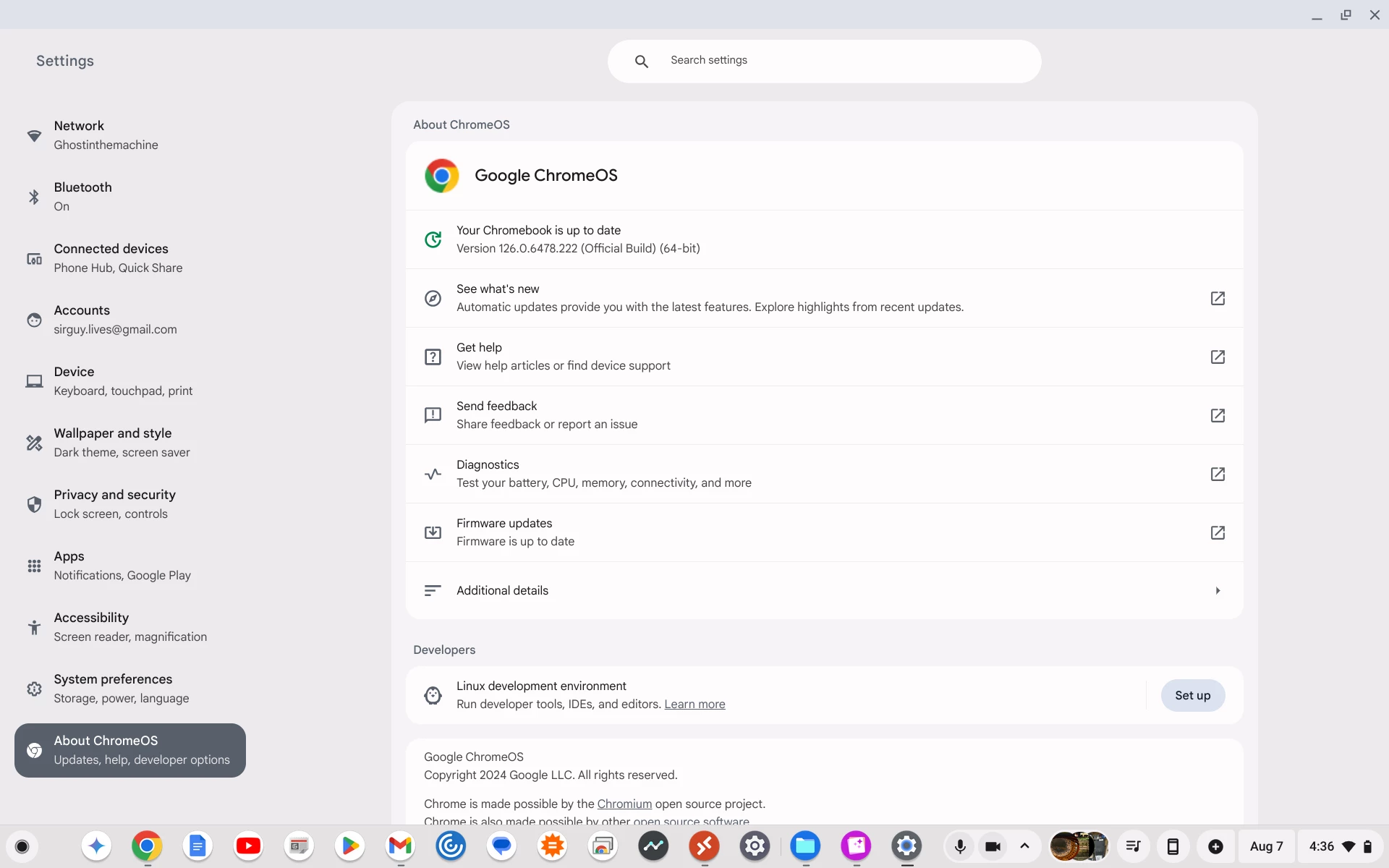
Task: Click the Chromium project link
Action: pos(624,804)
